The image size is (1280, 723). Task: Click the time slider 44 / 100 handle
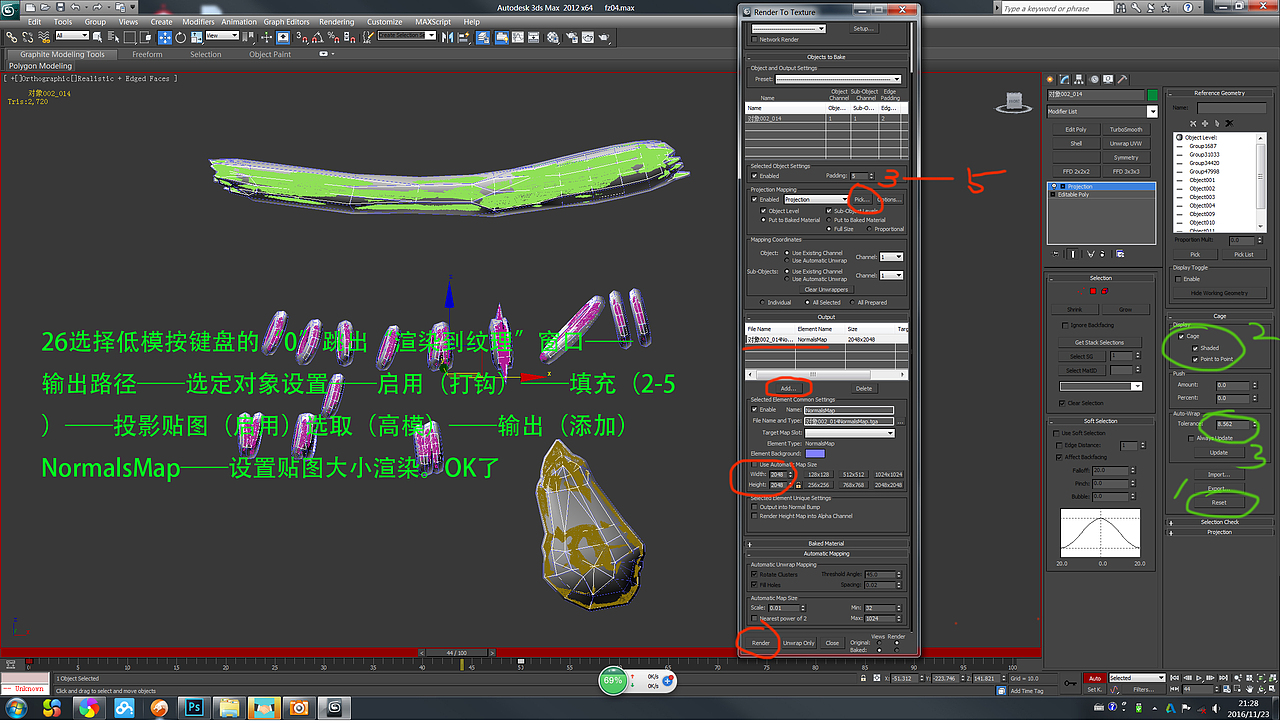coord(456,653)
